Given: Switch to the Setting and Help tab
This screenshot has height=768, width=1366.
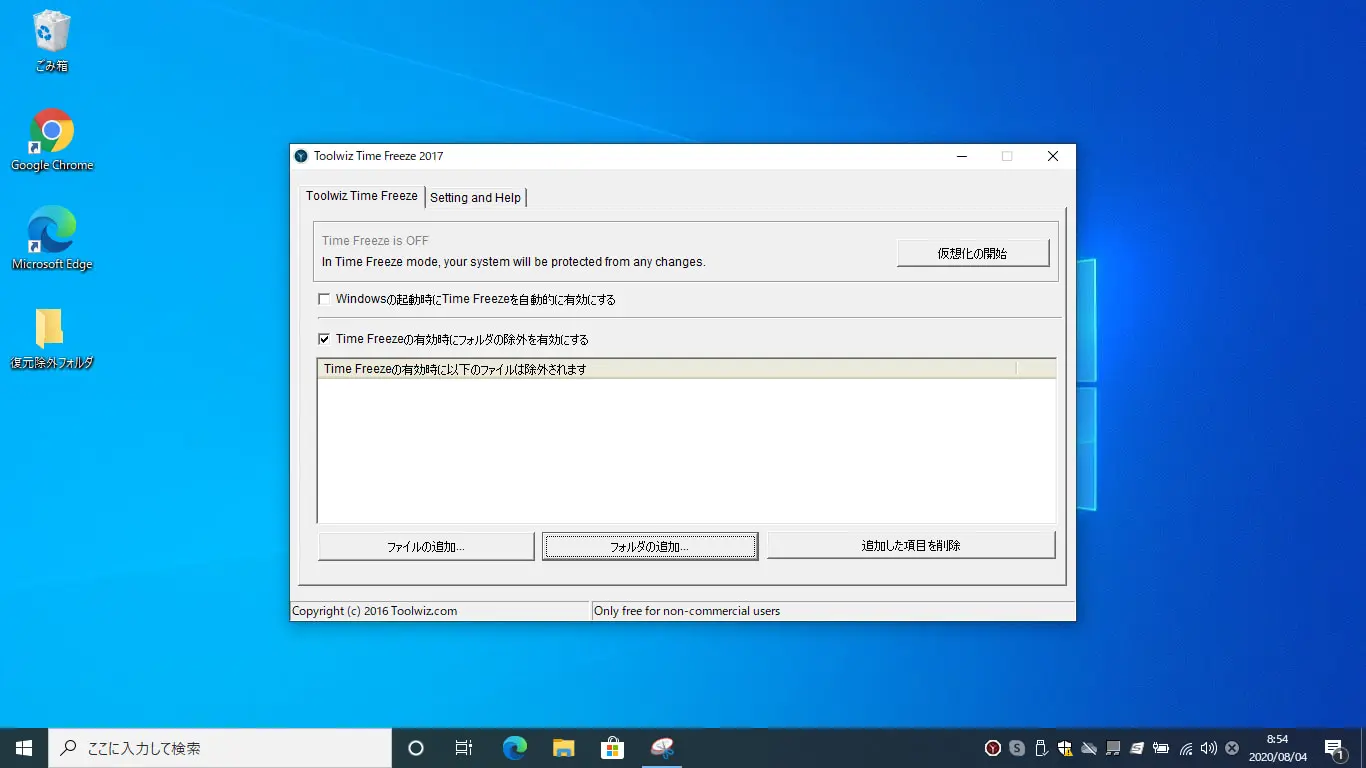Looking at the screenshot, I should [x=475, y=197].
